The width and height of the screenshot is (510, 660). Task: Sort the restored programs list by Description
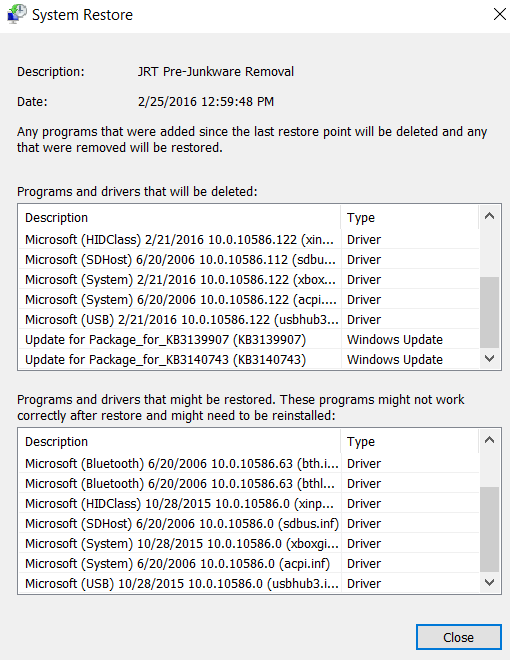coord(180,441)
